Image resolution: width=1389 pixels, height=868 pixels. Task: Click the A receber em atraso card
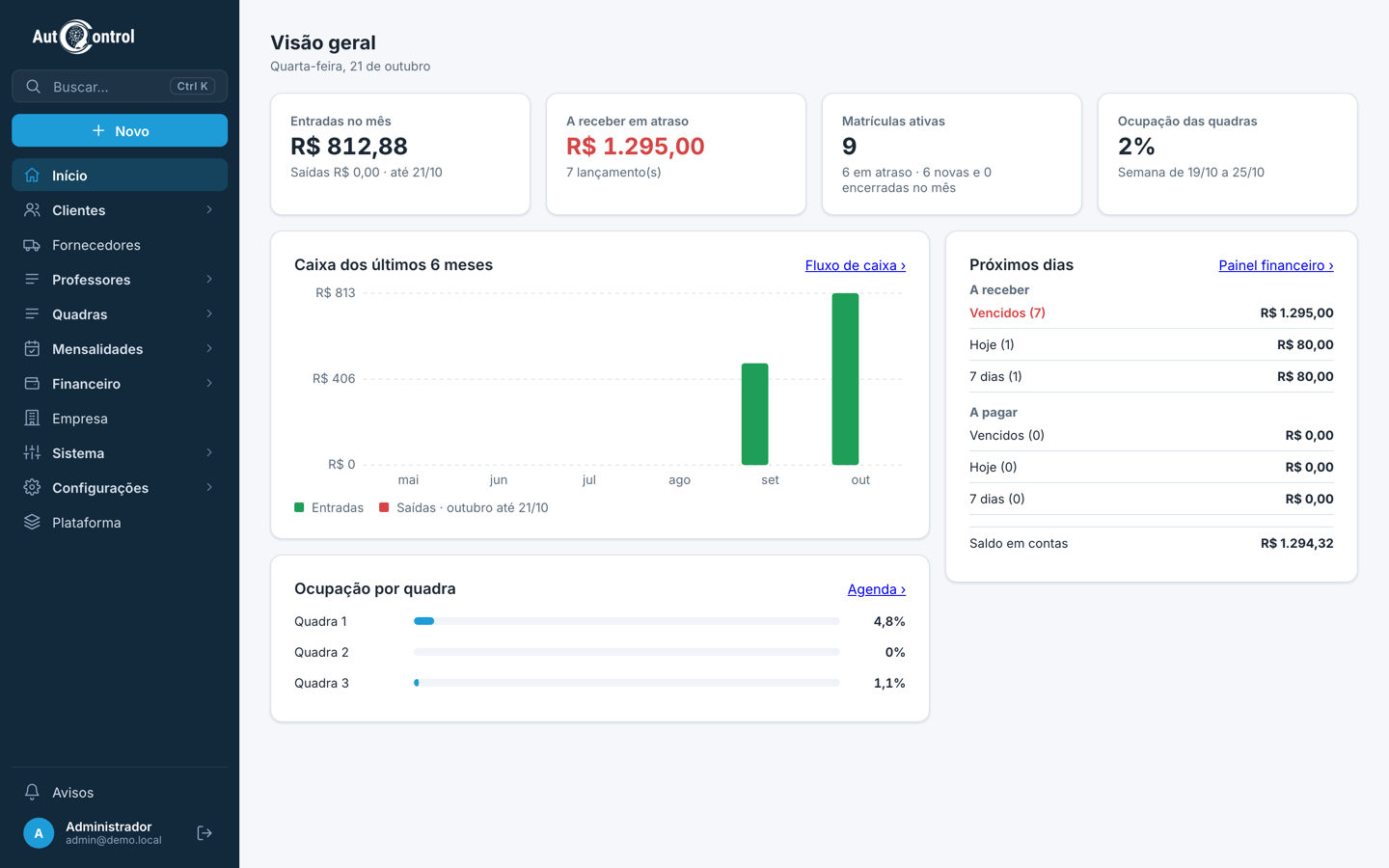click(x=676, y=154)
